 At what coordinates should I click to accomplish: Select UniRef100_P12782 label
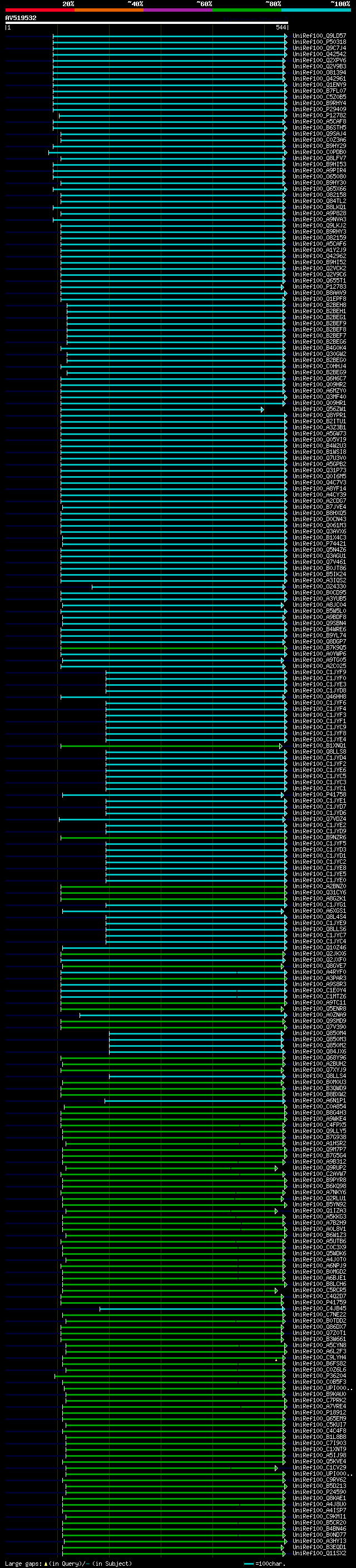pos(319,116)
